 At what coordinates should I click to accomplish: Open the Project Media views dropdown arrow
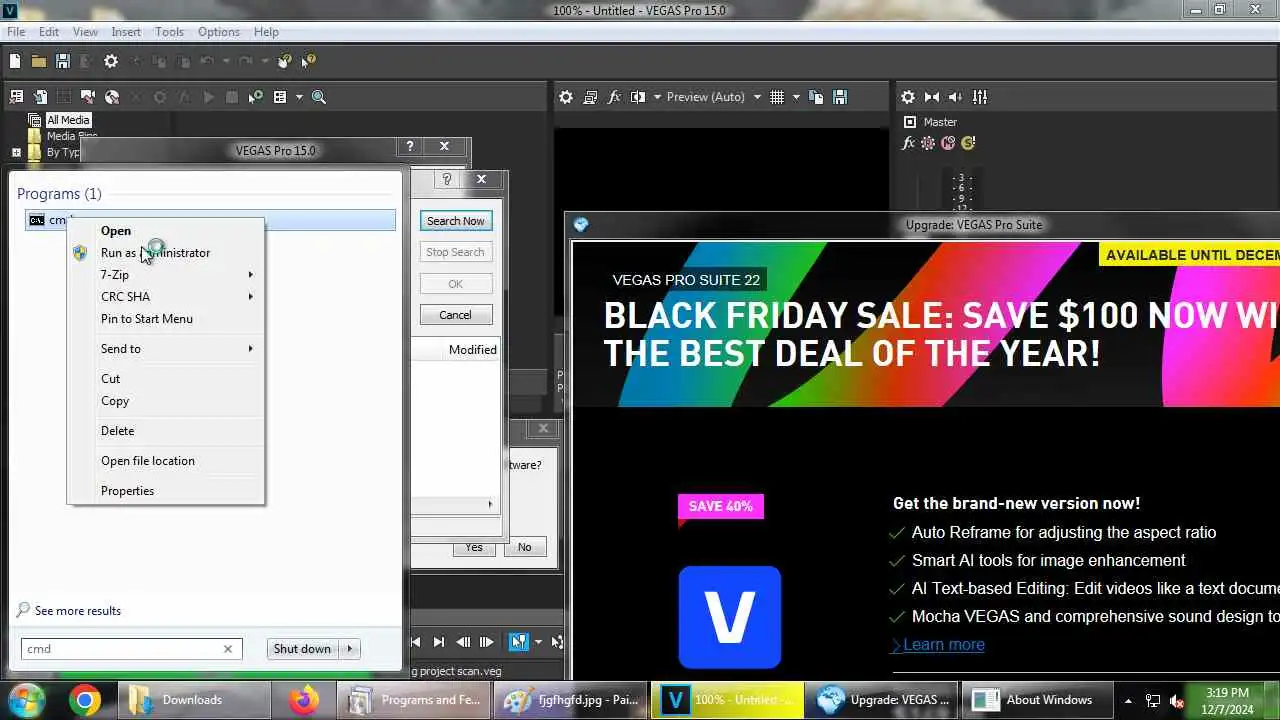point(299,97)
